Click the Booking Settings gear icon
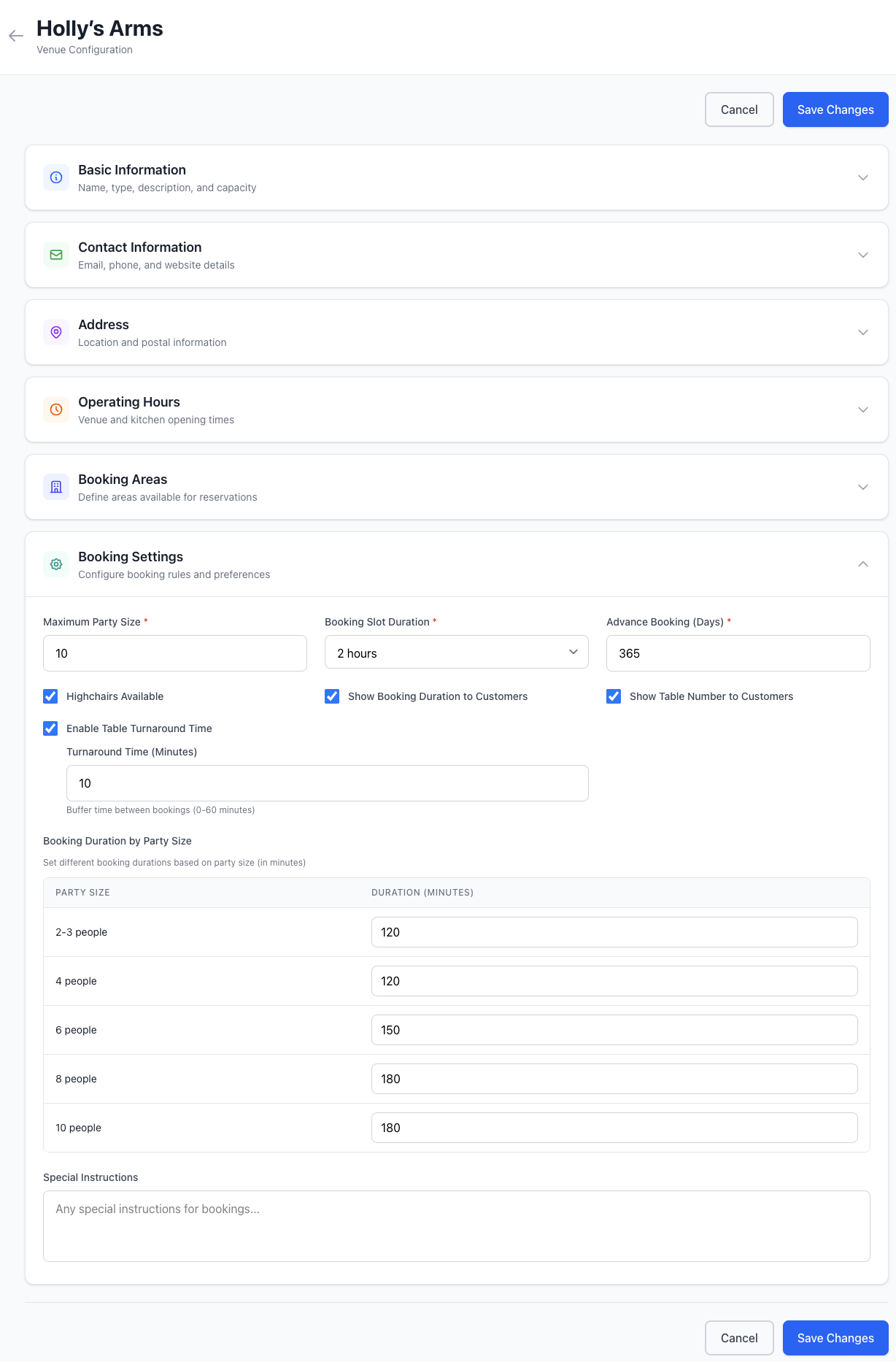Viewport: 896px width, 1362px height. 56,564
